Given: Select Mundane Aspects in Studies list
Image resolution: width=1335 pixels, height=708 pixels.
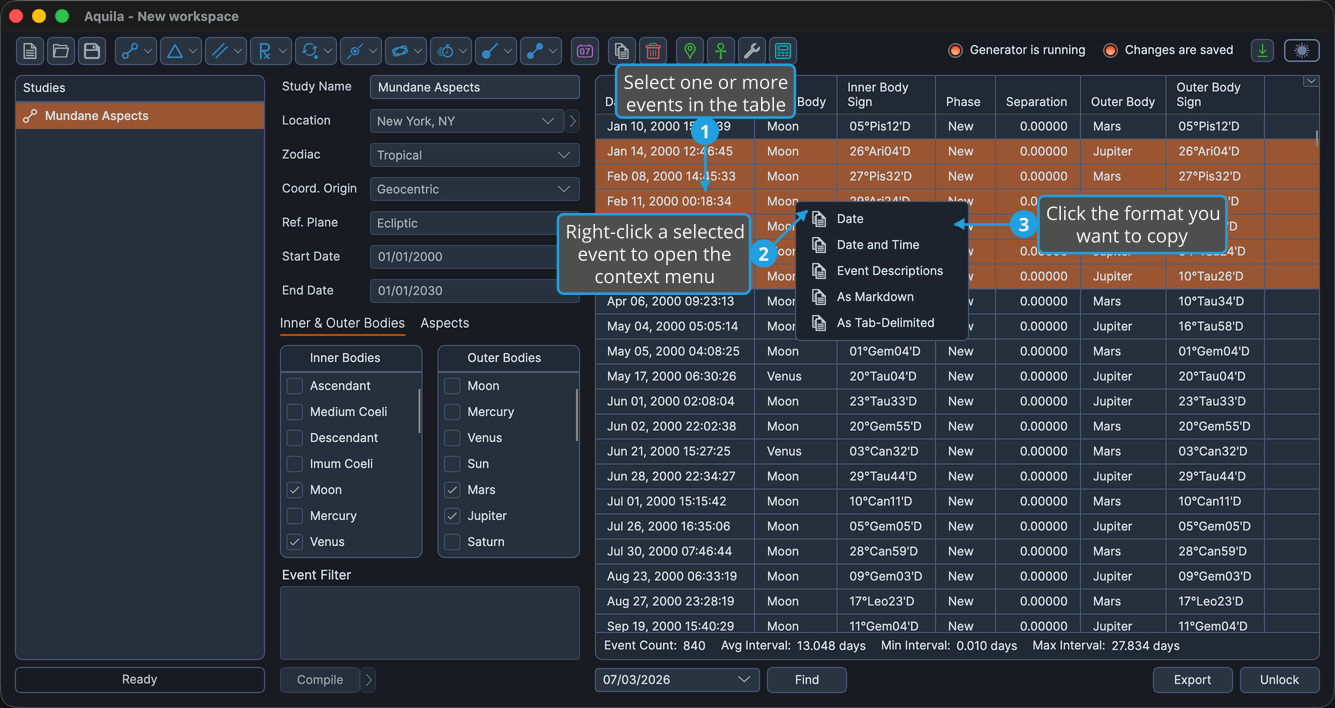Looking at the screenshot, I should pyautogui.click(x=140, y=116).
